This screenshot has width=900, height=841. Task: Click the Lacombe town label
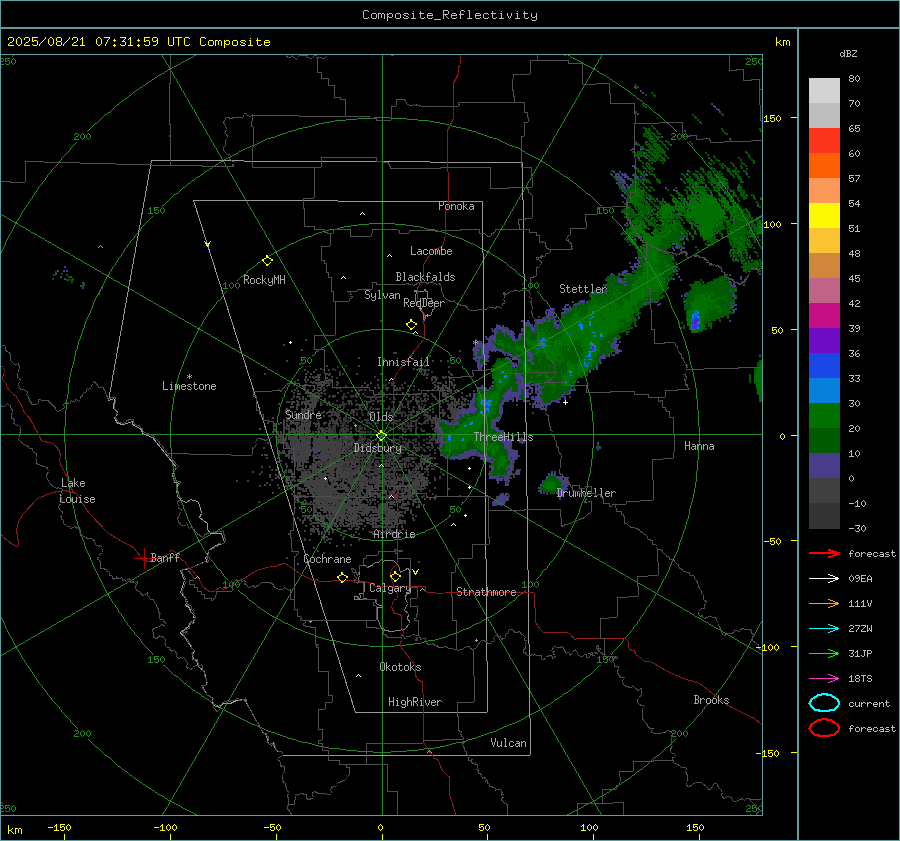(x=431, y=251)
